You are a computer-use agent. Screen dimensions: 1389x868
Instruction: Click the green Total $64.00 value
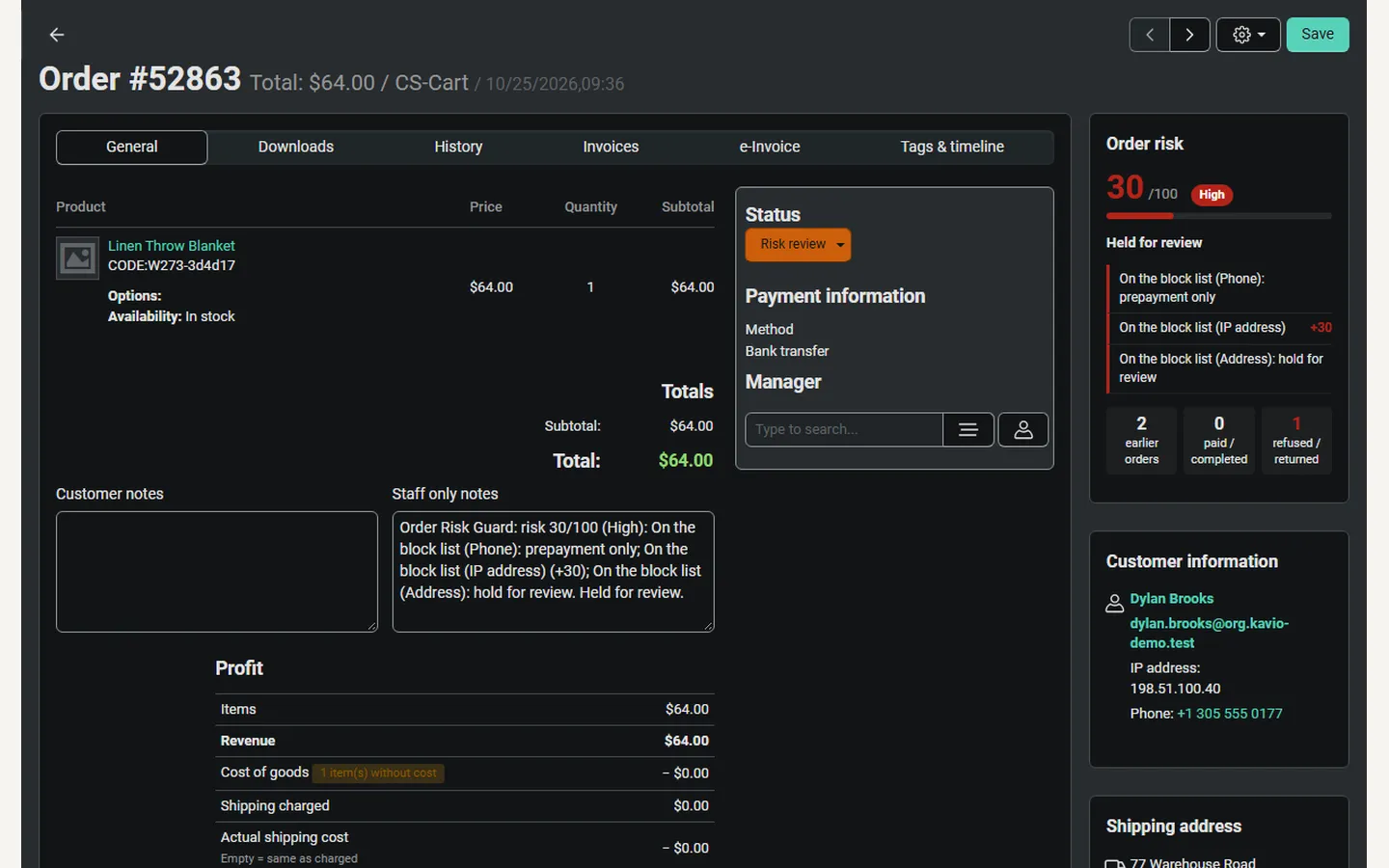click(x=686, y=461)
